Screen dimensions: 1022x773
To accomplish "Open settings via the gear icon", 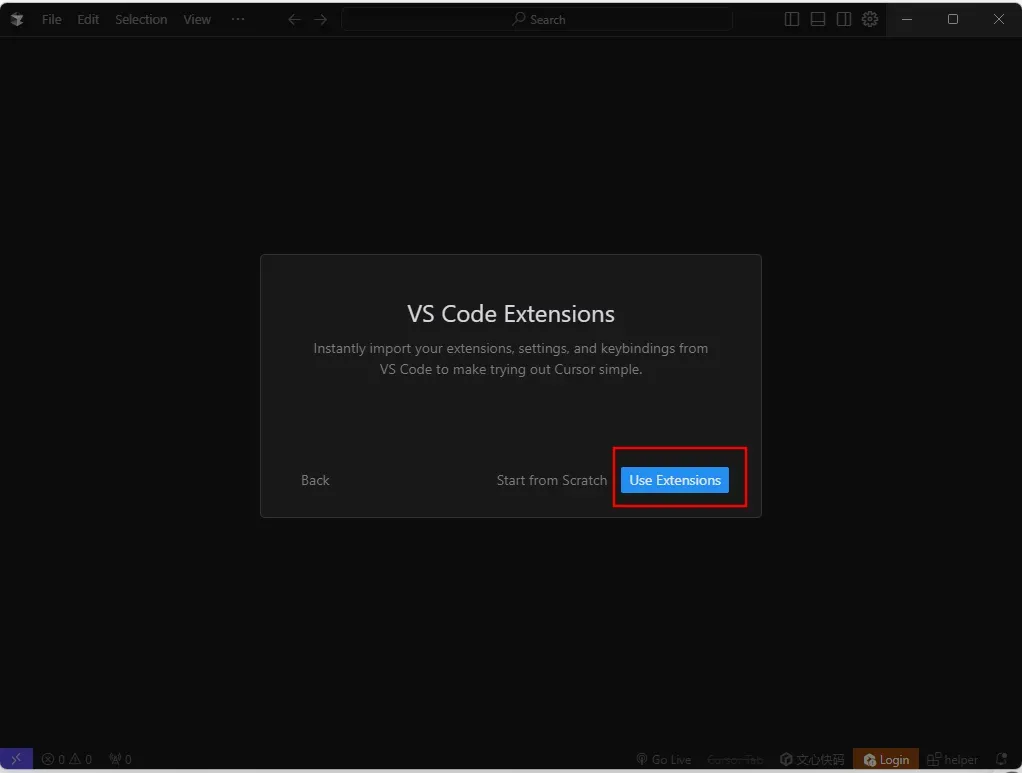I will [869, 19].
